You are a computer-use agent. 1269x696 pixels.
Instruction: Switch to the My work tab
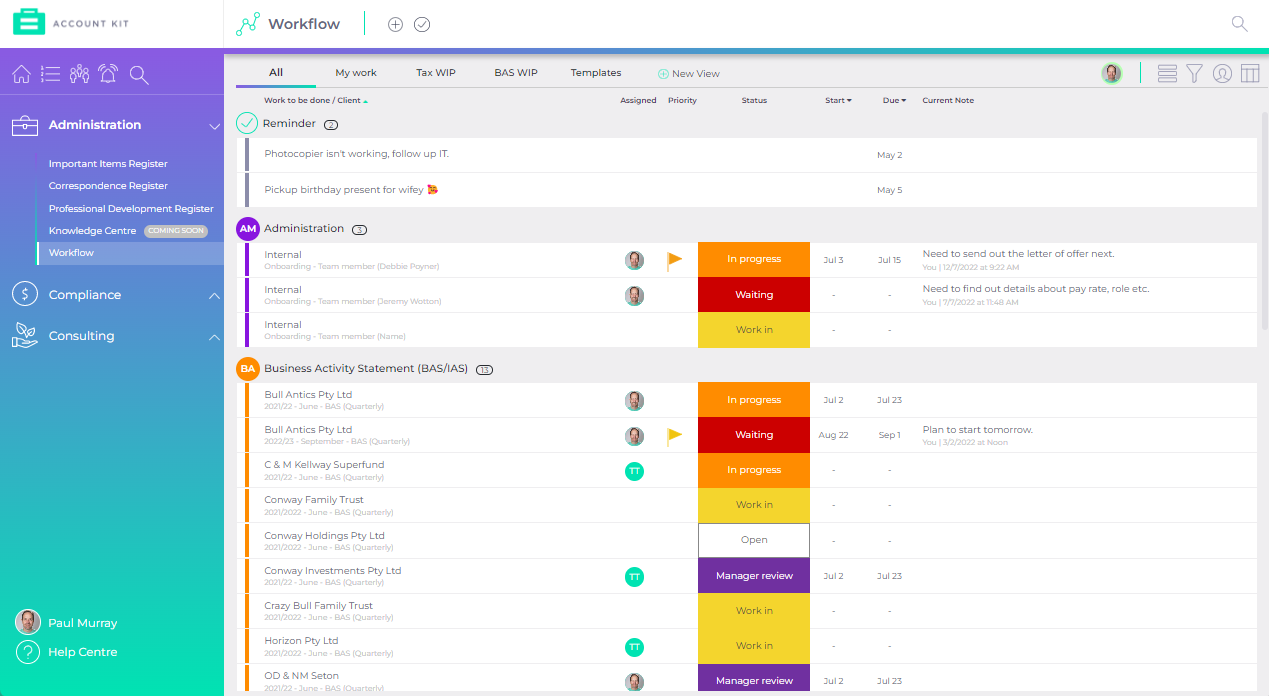pos(355,72)
